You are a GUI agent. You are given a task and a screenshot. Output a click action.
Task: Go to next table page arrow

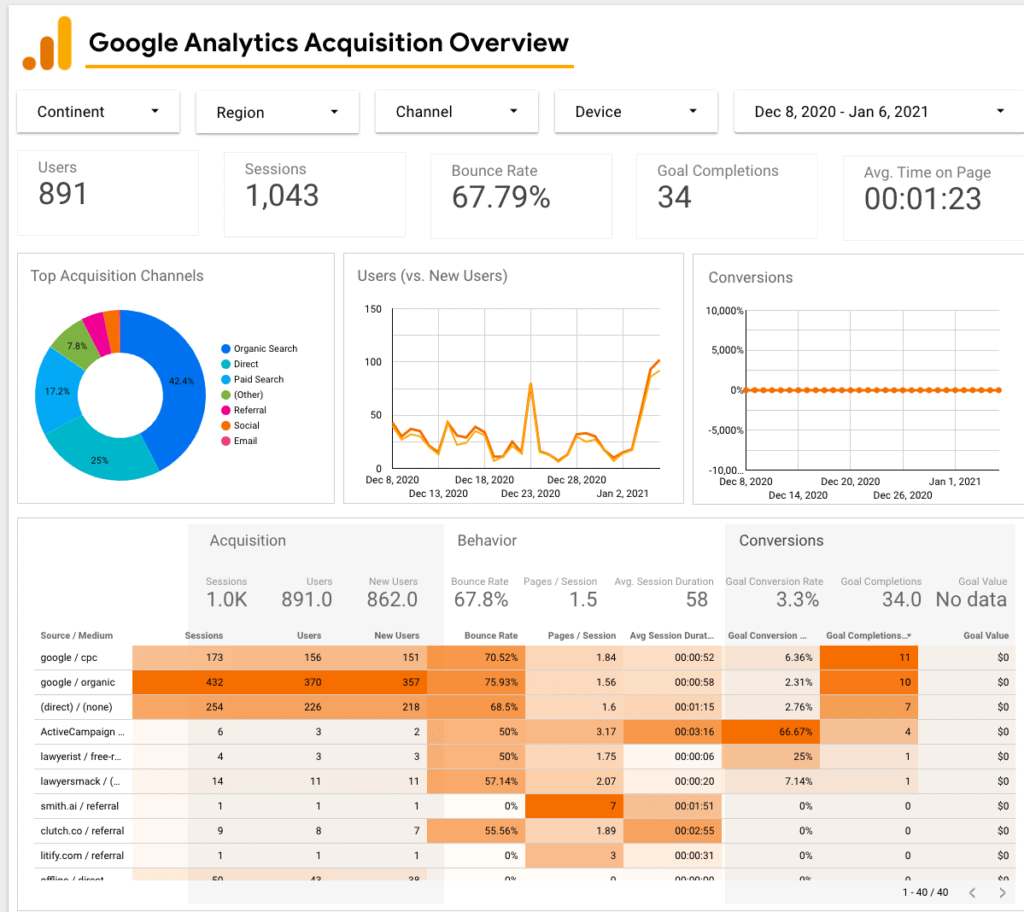1002,891
